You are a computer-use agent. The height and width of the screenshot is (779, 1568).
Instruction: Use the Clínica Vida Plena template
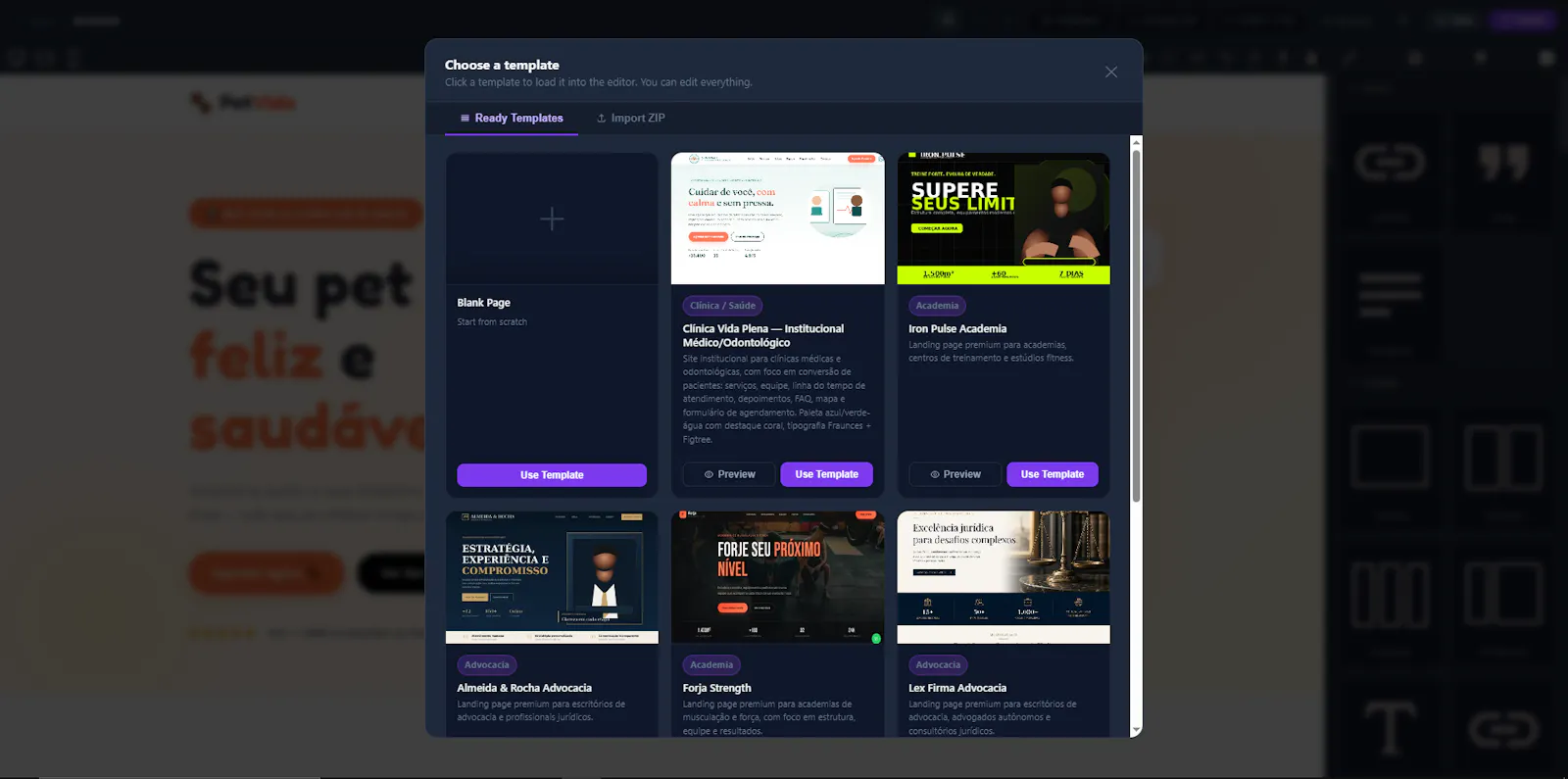[x=826, y=474]
